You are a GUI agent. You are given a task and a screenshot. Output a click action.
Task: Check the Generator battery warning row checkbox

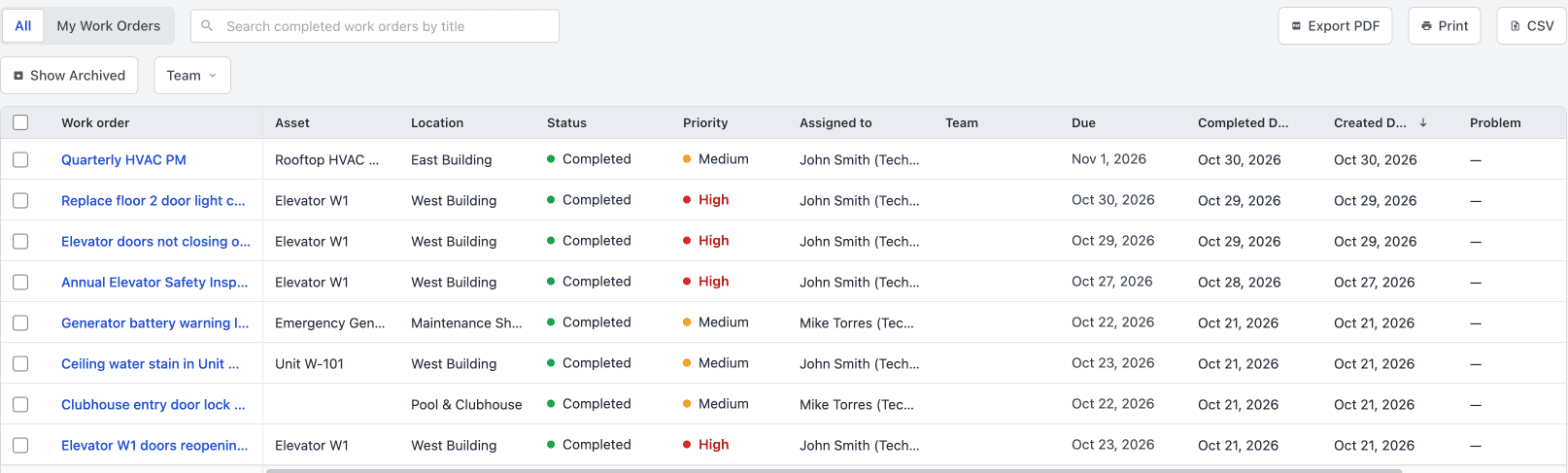tap(21, 323)
